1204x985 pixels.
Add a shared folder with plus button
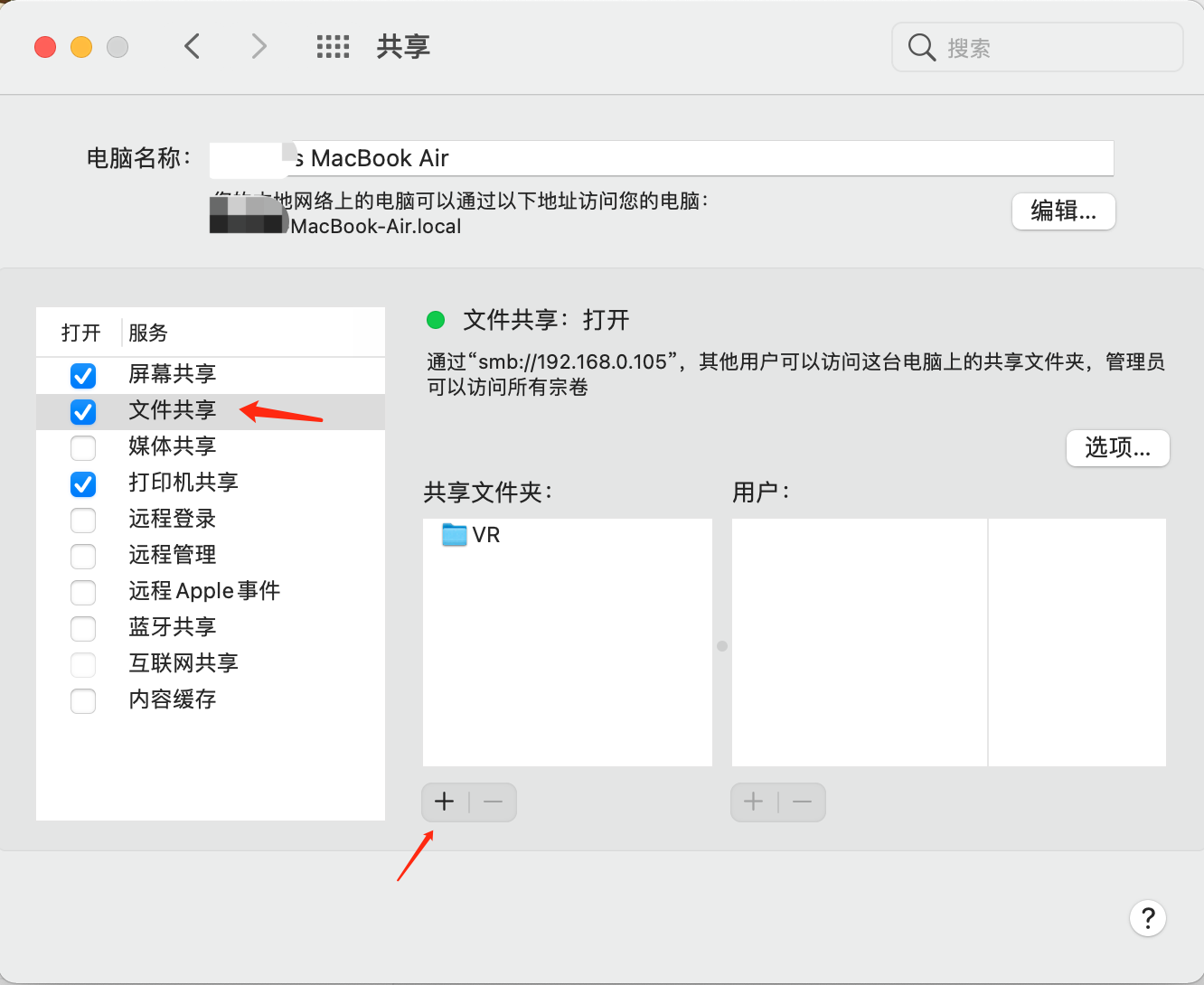point(445,802)
